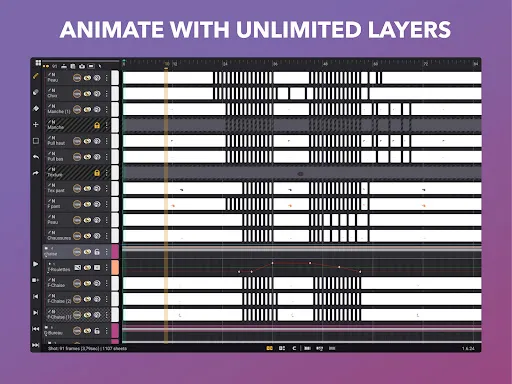The width and height of the screenshot is (512, 384).
Task: Open the grid menu icon at top-left
Action: coord(38,63)
